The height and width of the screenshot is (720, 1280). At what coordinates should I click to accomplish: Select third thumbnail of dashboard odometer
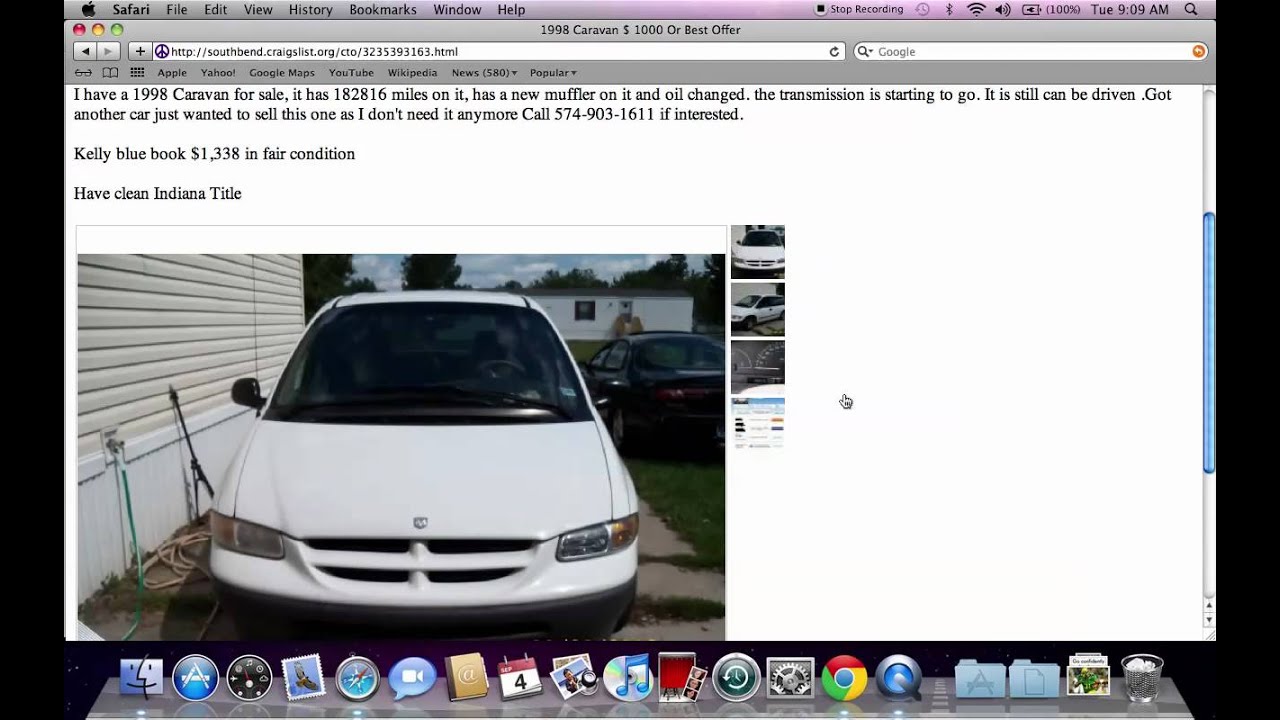coord(758,367)
